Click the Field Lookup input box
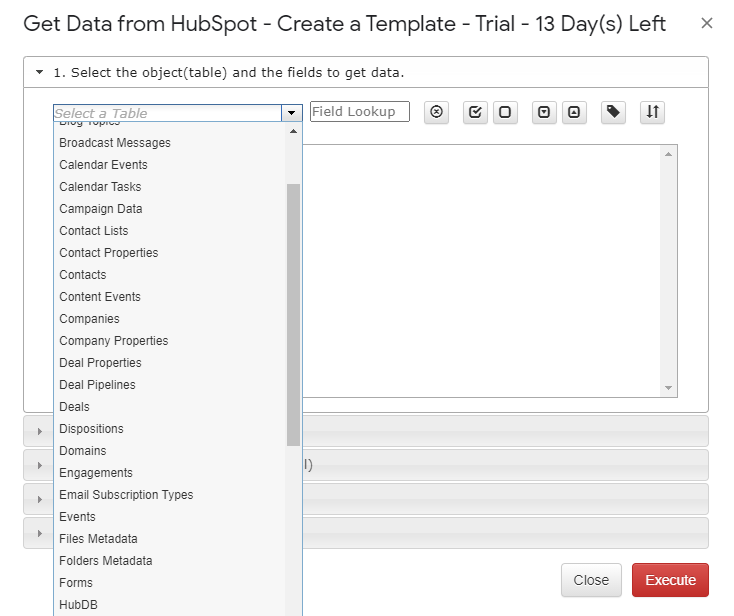 (360, 111)
